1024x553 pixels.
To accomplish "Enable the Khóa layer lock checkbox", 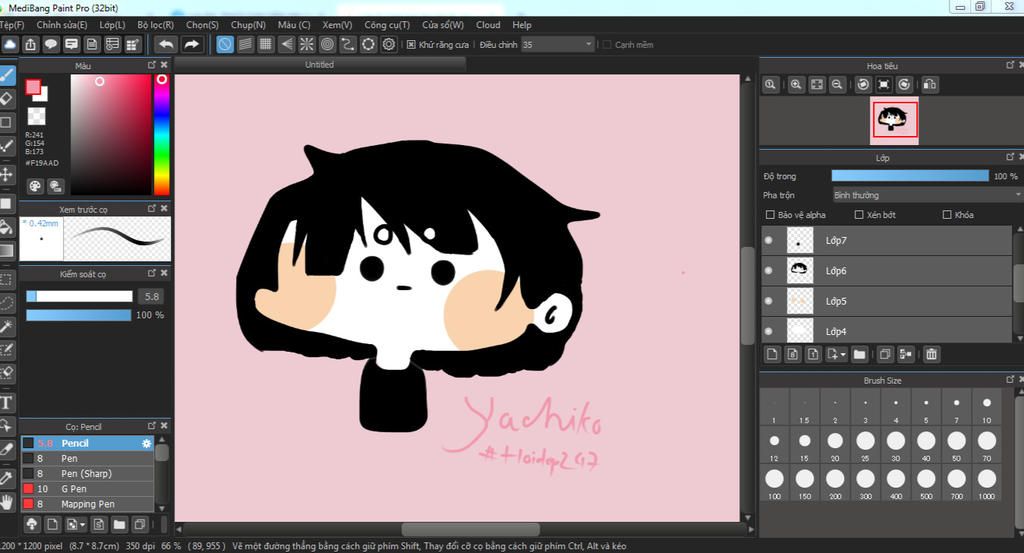I will 947,214.
